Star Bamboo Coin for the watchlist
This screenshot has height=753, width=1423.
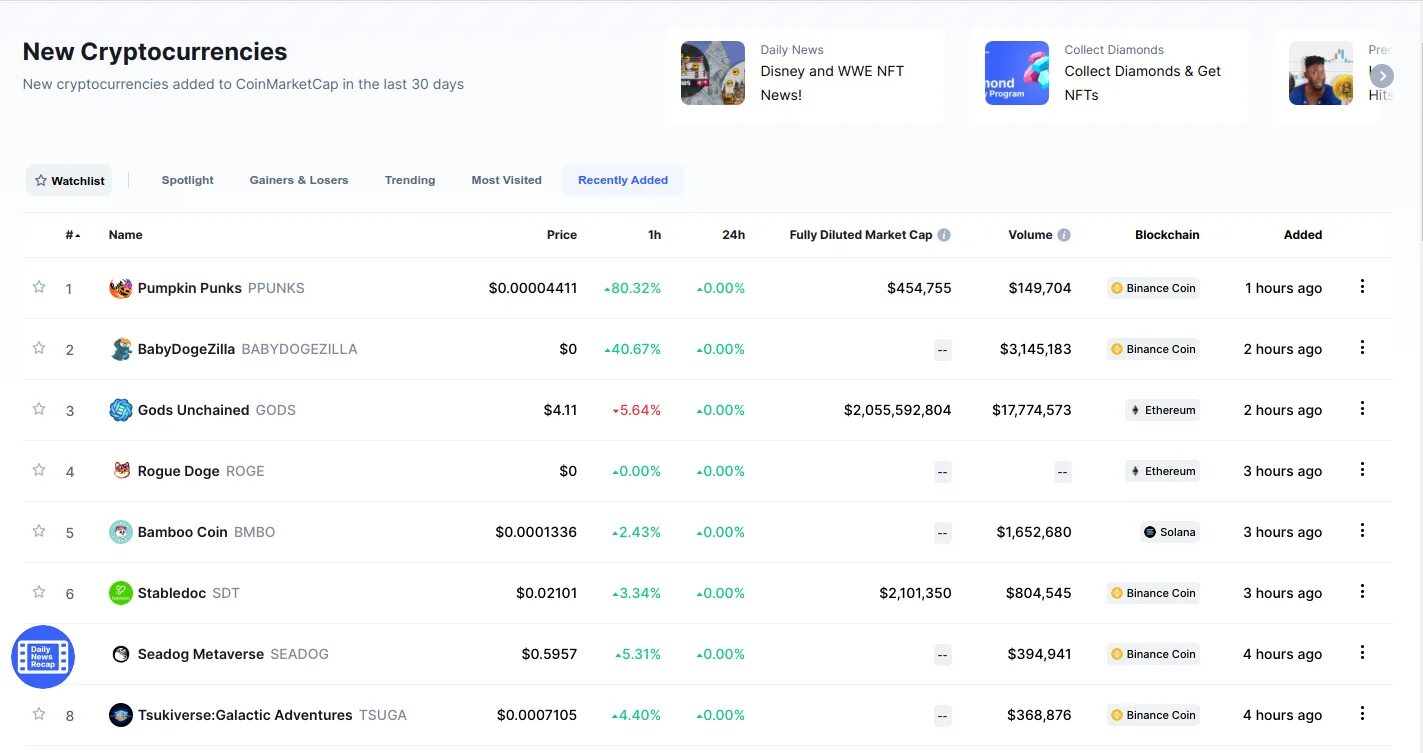39,531
